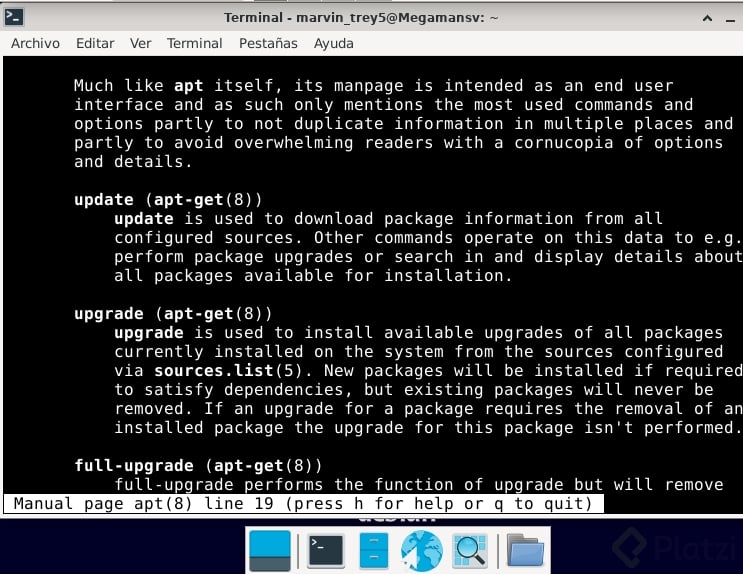This screenshot has width=743, height=574.
Task: Launch the terminal emulator from the dock
Action: [x=326, y=551]
